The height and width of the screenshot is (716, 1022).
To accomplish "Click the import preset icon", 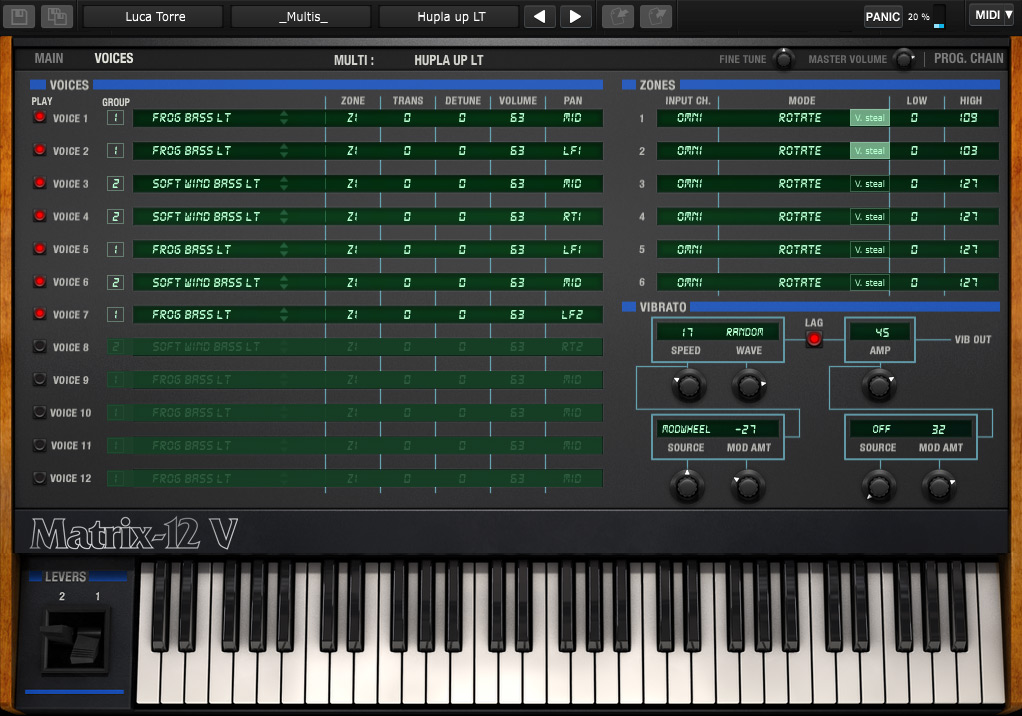I will 617,16.
